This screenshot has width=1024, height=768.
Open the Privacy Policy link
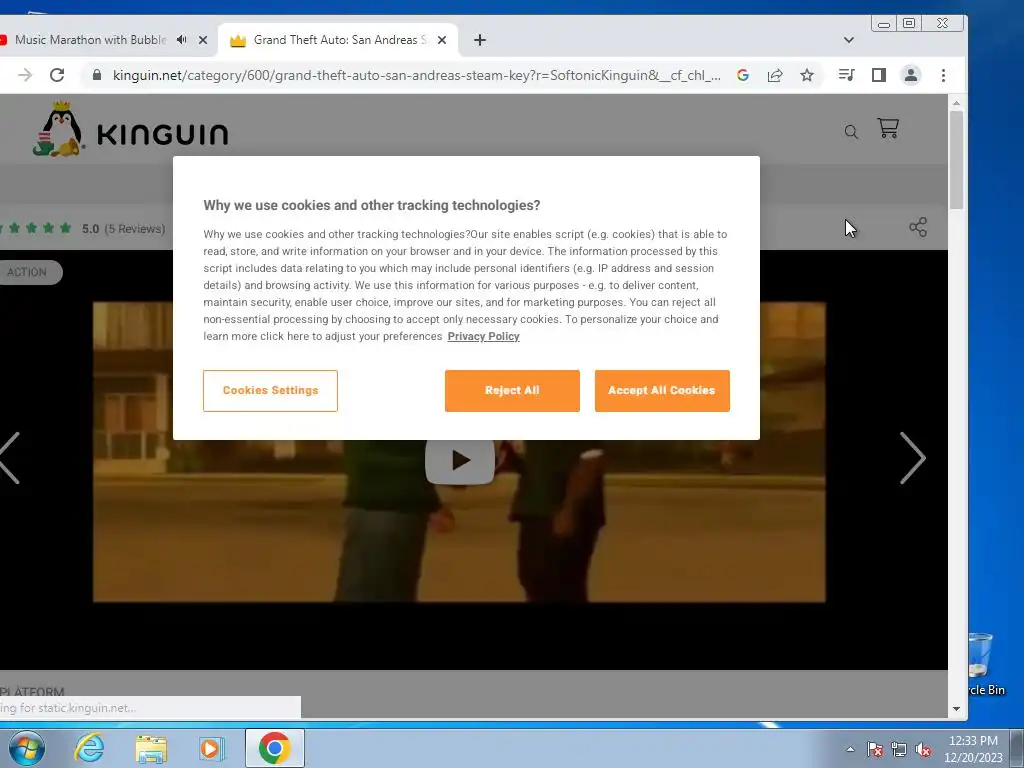point(483,336)
